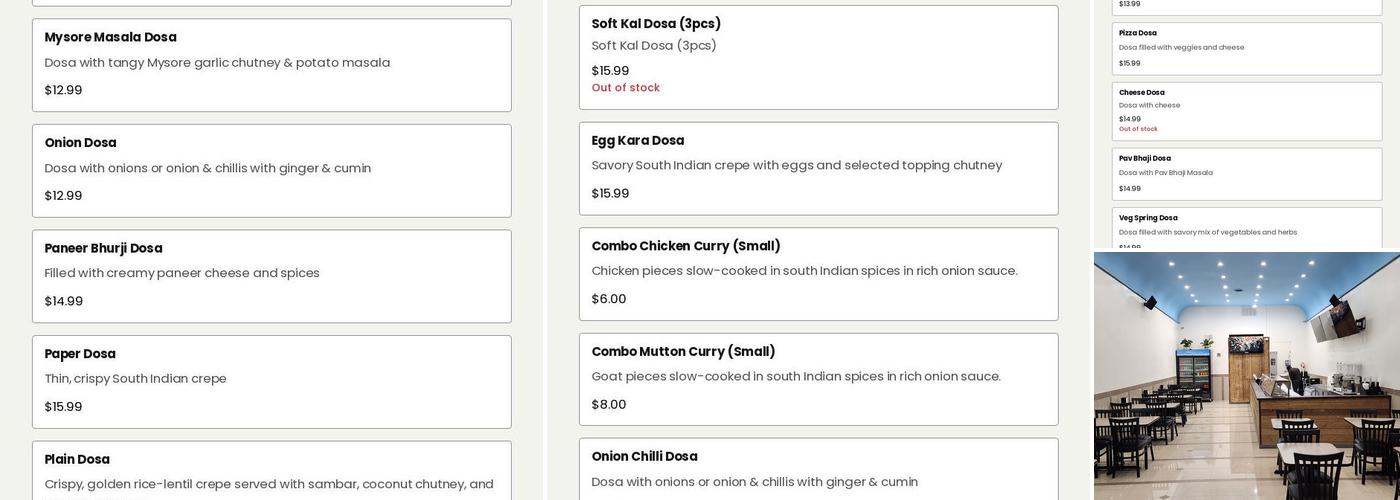1400x500 pixels.
Task: Select the Egg Kara Dosa item
Action: [818, 168]
